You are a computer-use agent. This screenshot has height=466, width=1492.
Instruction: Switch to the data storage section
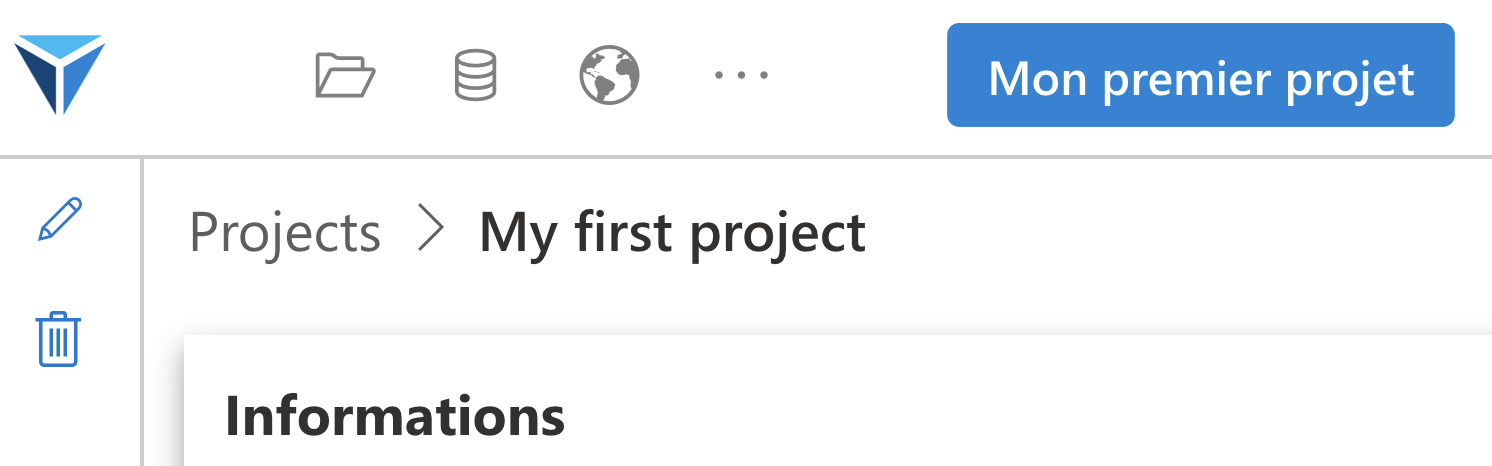click(x=476, y=75)
